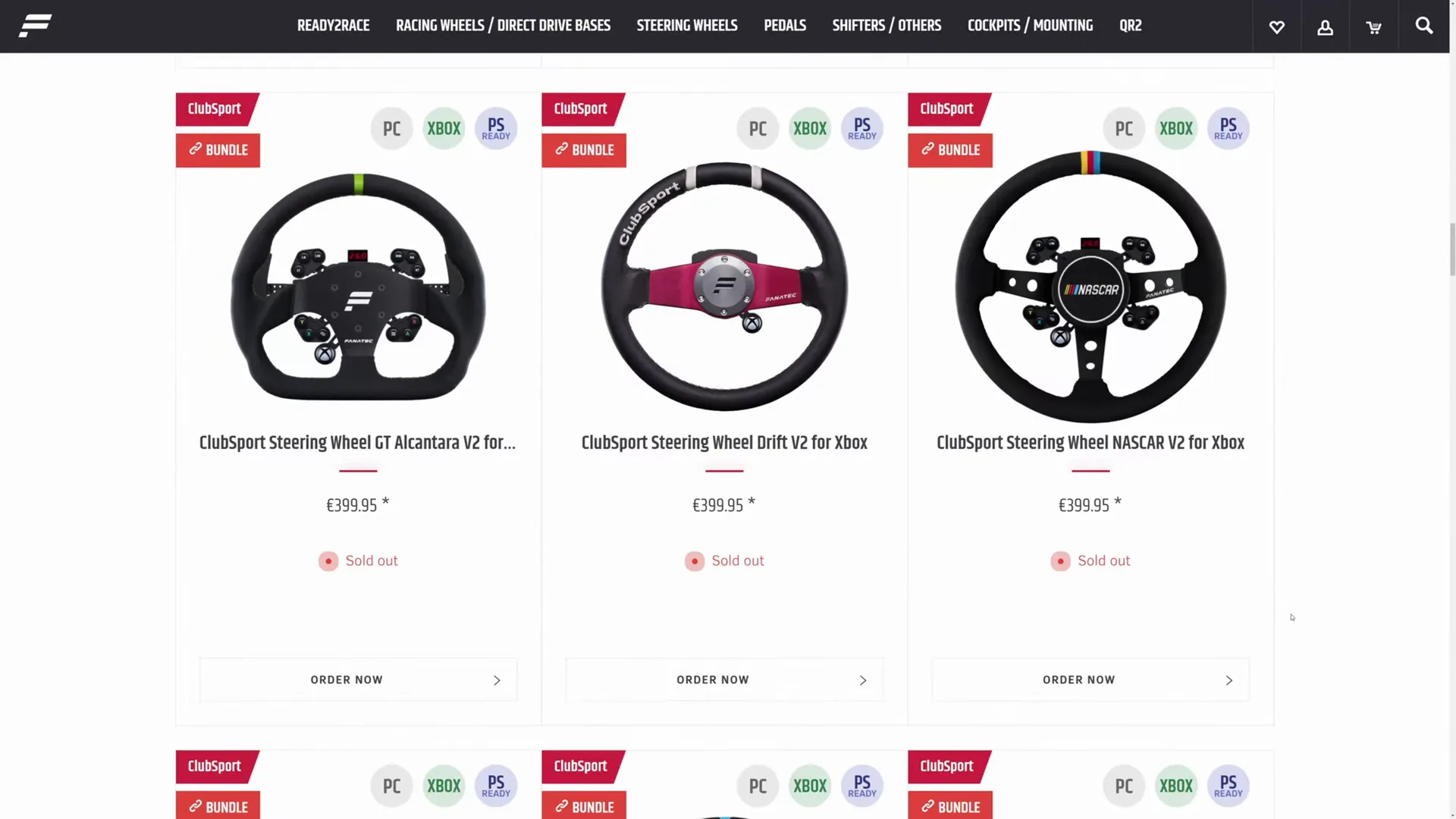This screenshot has width=1456, height=819.
Task: Click PS Ready badge on GT Alcantara V2 card
Action: click(496, 129)
